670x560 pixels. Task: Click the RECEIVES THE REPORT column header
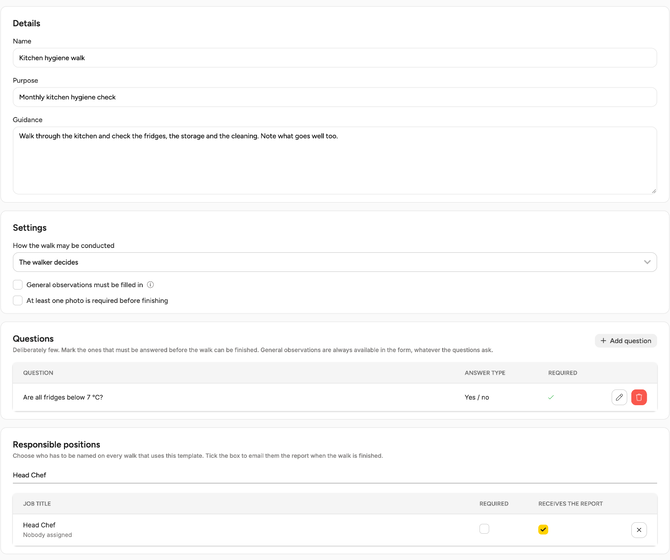click(x=570, y=504)
